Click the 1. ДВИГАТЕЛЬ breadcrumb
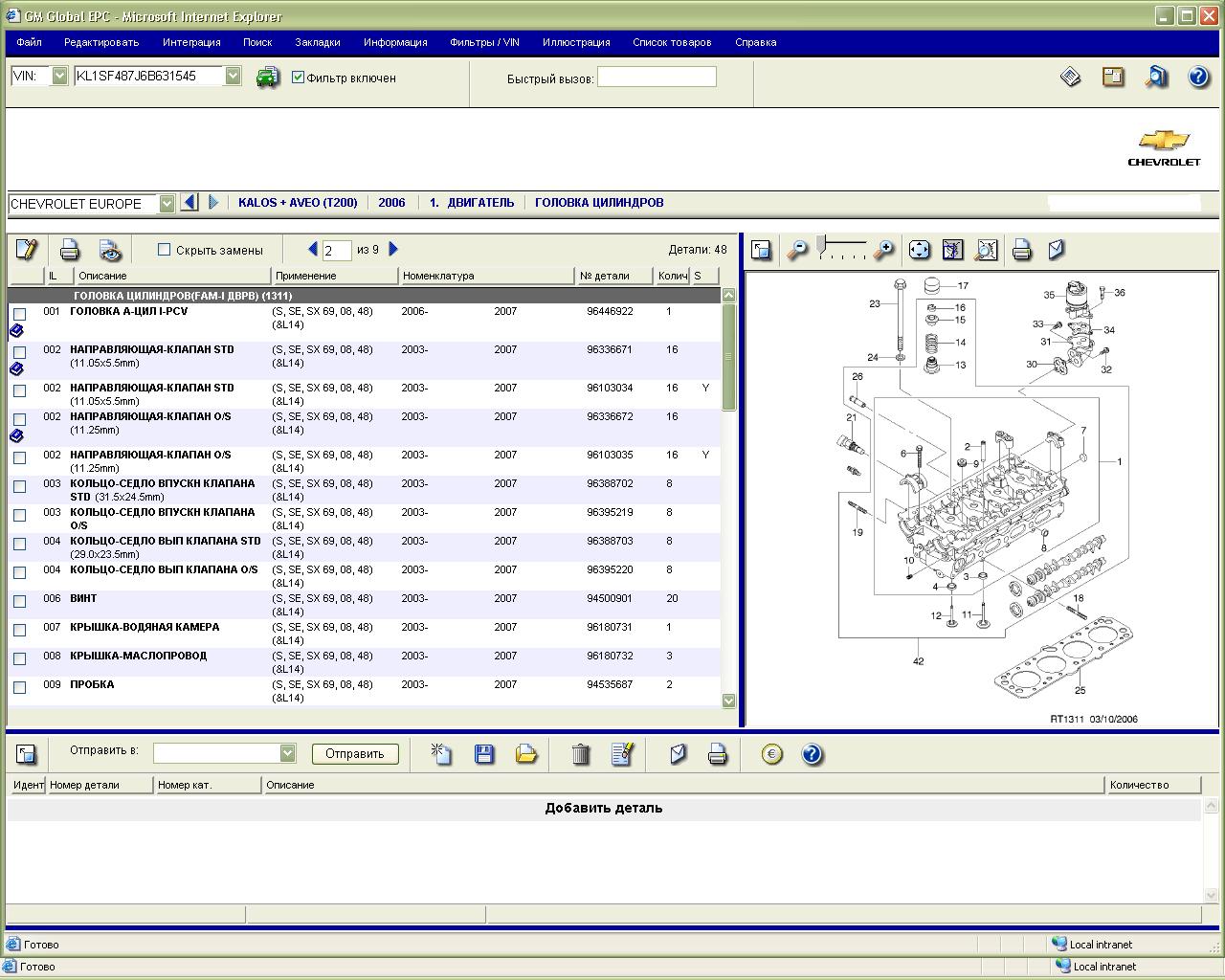 472,203
